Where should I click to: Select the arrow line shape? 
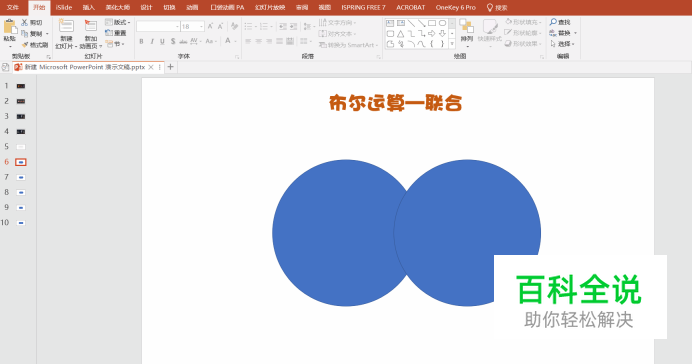pyautogui.click(x=421, y=23)
